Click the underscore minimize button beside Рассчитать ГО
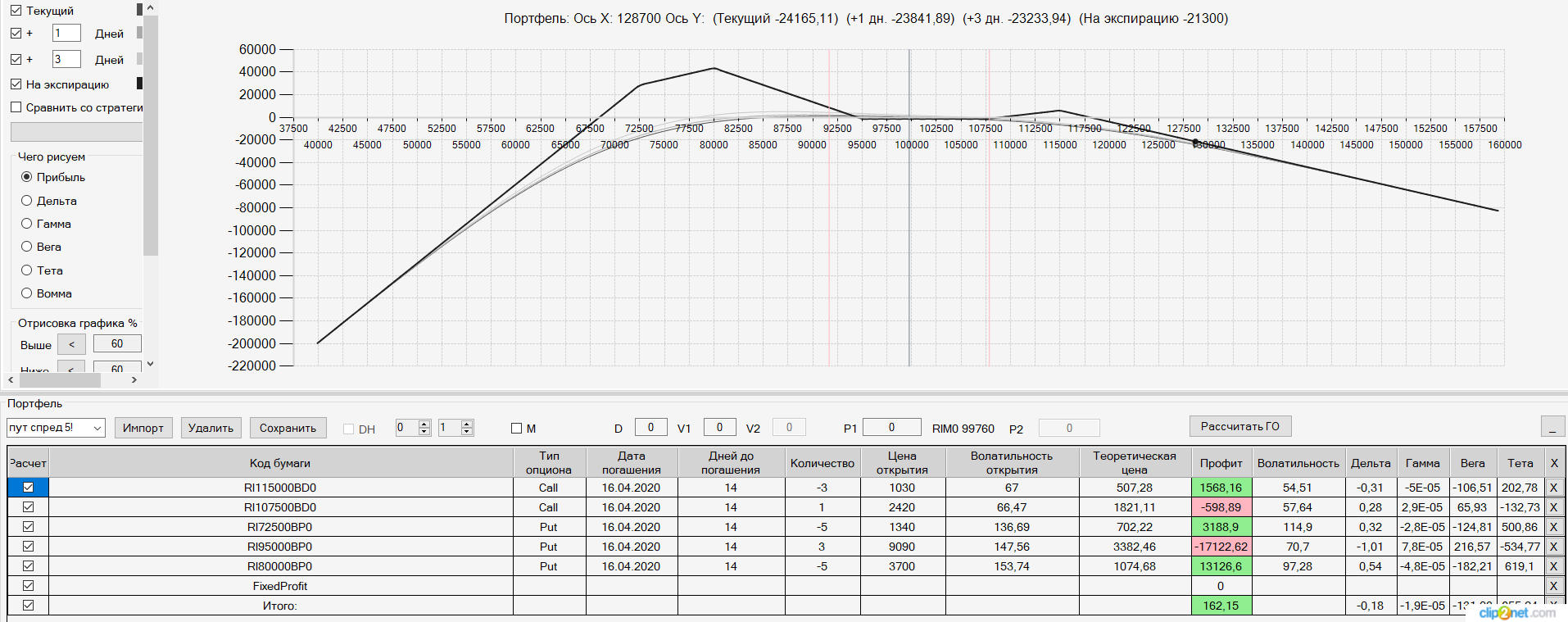This screenshot has width=1568, height=622. [1552, 427]
